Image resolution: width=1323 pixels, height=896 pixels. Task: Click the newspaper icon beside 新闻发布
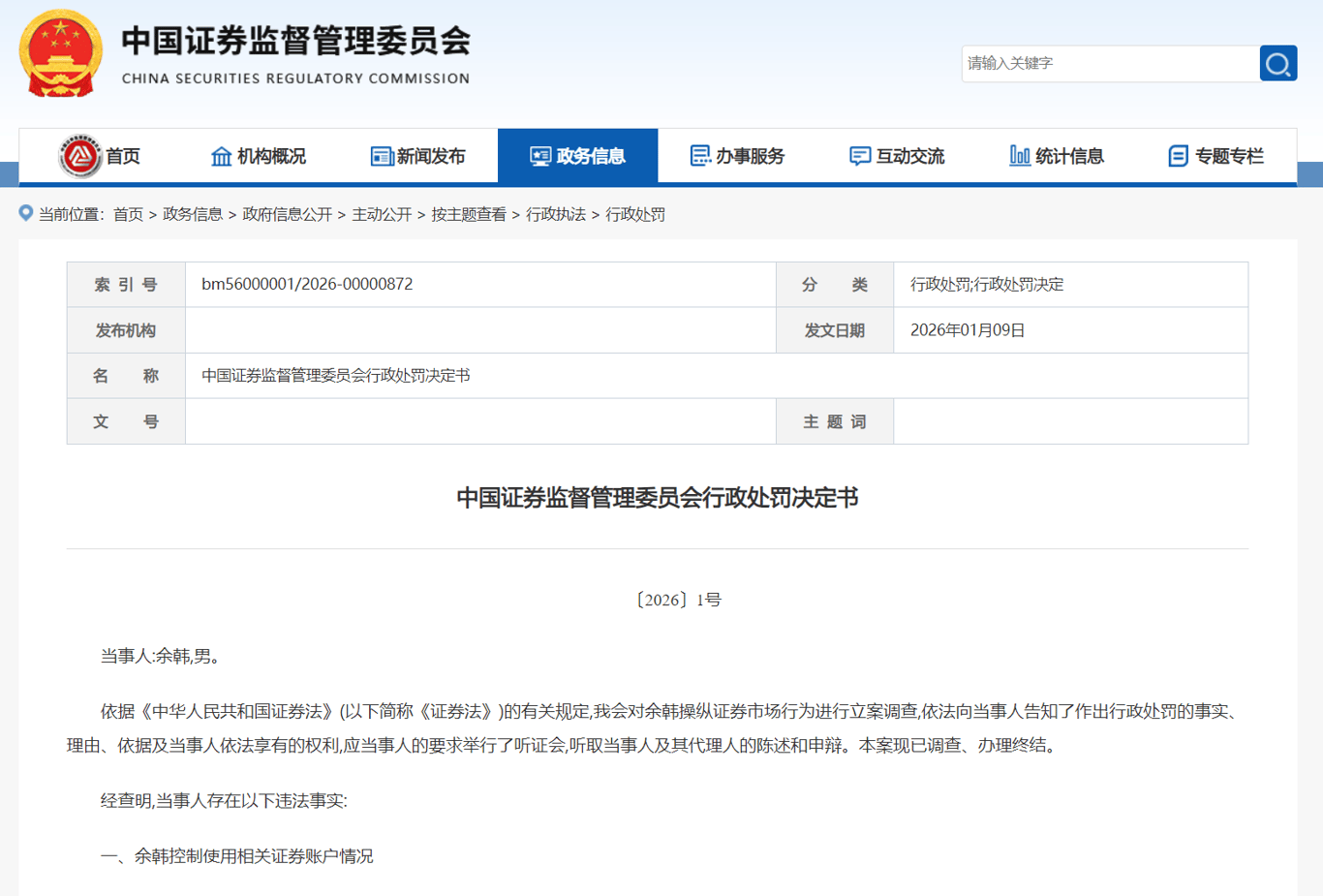pyautogui.click(x=382, y=156)
